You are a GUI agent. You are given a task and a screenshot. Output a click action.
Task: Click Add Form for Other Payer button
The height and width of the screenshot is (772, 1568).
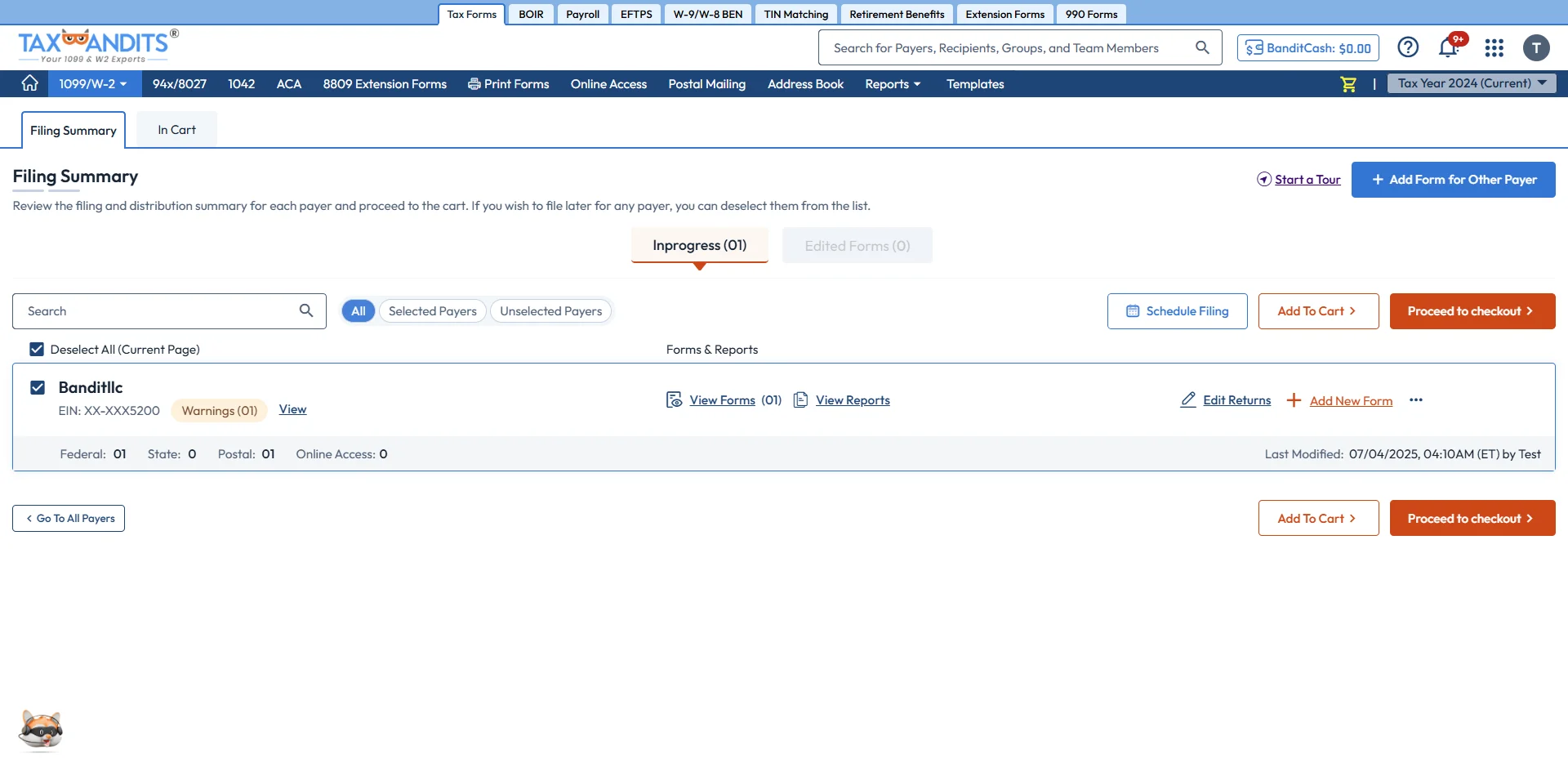coord(1454,179)
